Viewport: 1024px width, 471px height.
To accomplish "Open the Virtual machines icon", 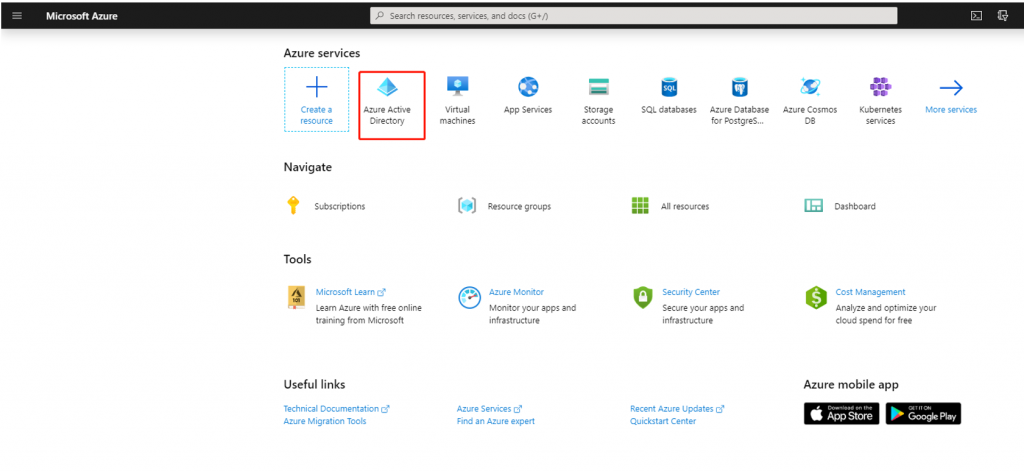I will (x=457, y=86).
